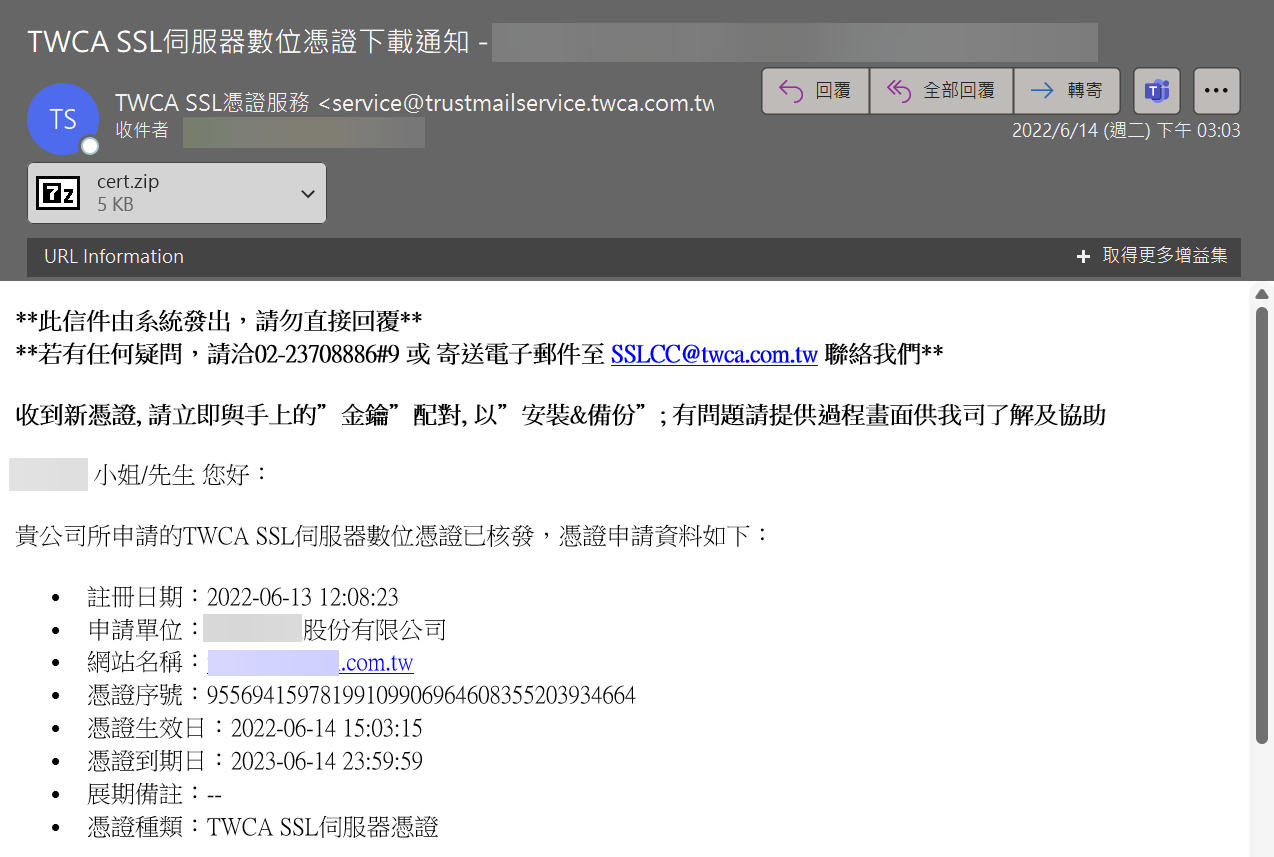Click the phone number 02-23708886#9 text
The image size is (1274, 857).
point(327,355)
